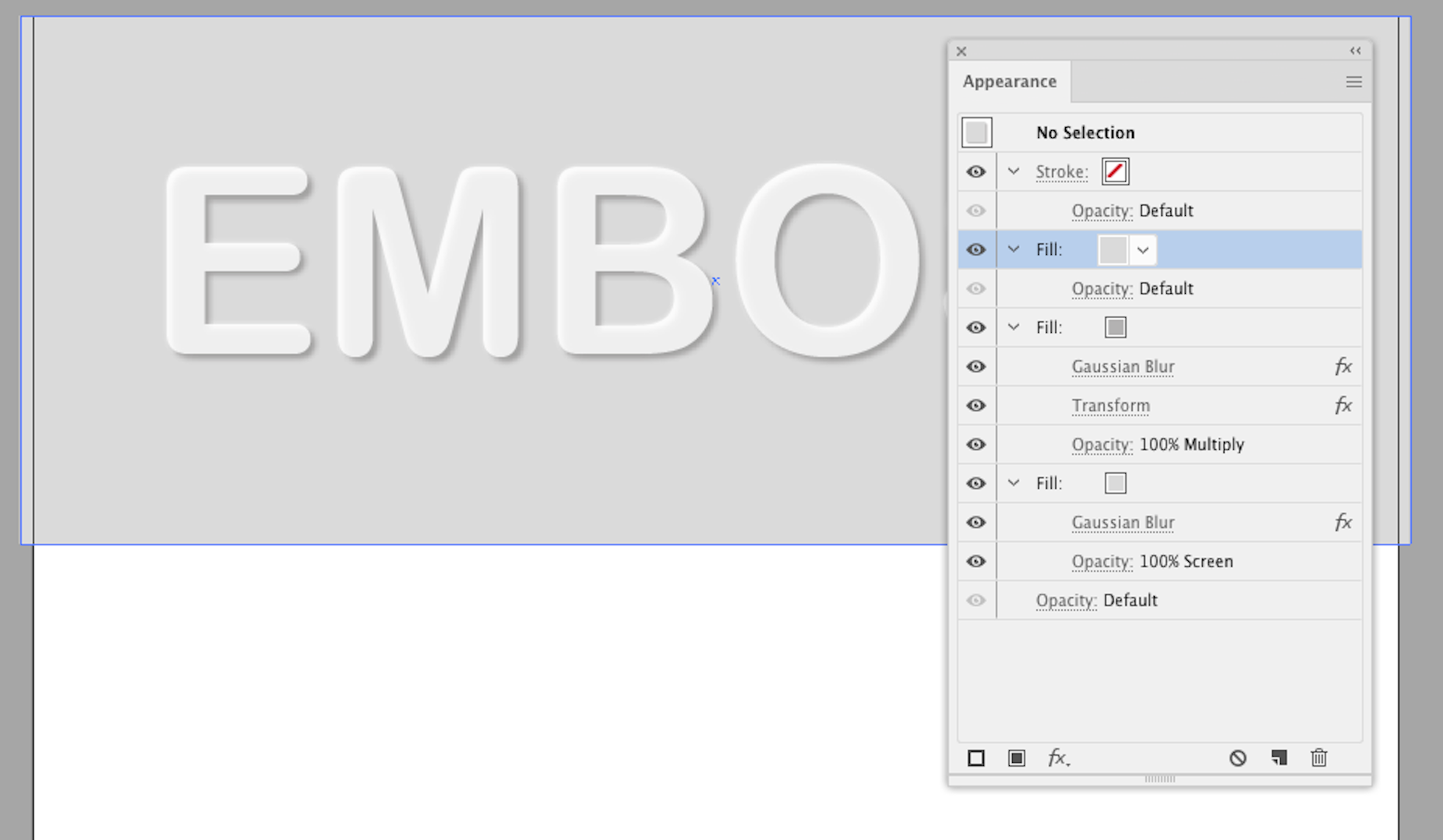Open Gaussian Blur effect settings link
This screenshot has height=840, width=1443.
(1123, 366)
